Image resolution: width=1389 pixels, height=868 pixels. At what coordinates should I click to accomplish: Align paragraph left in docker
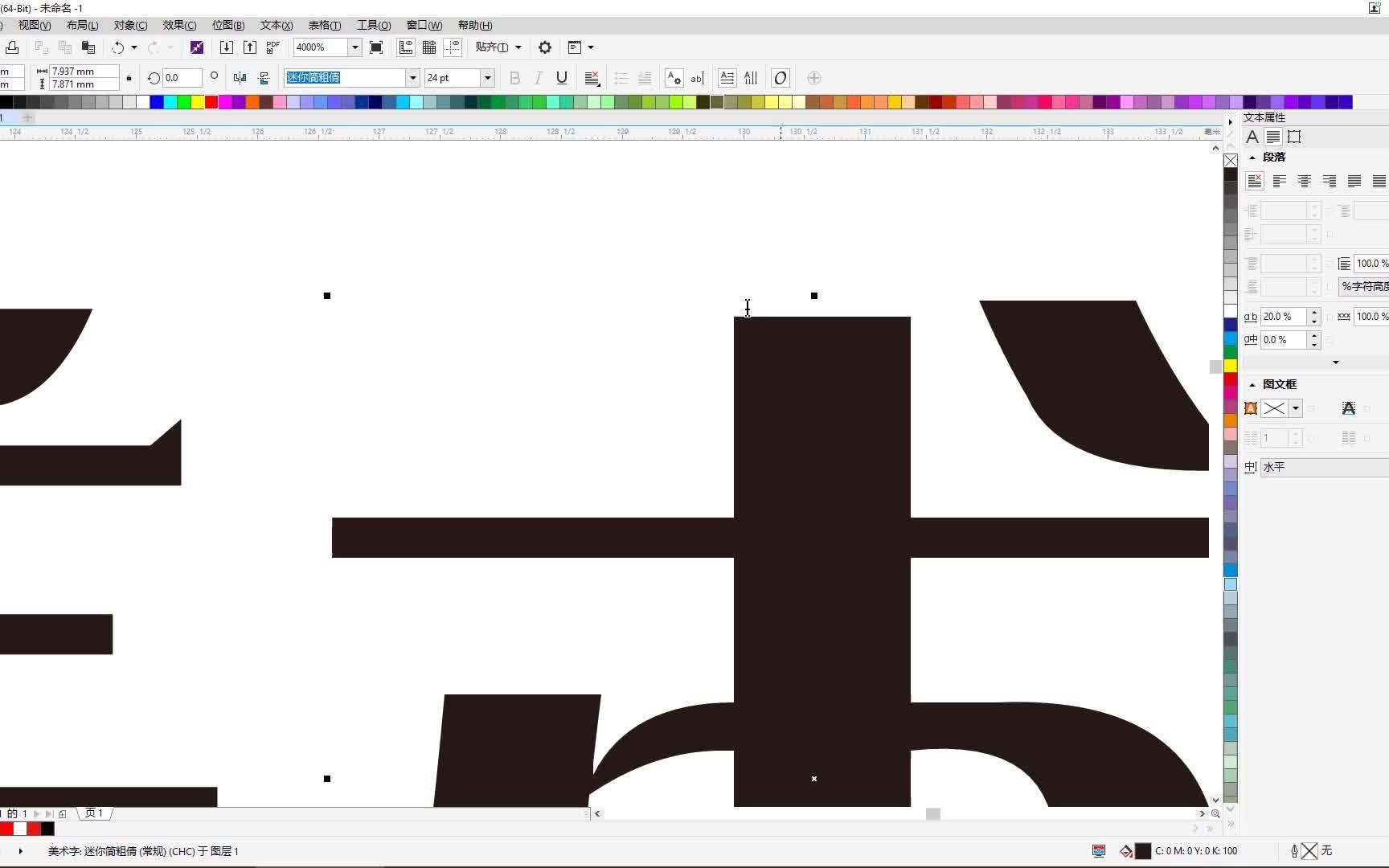click(1280, 181)
